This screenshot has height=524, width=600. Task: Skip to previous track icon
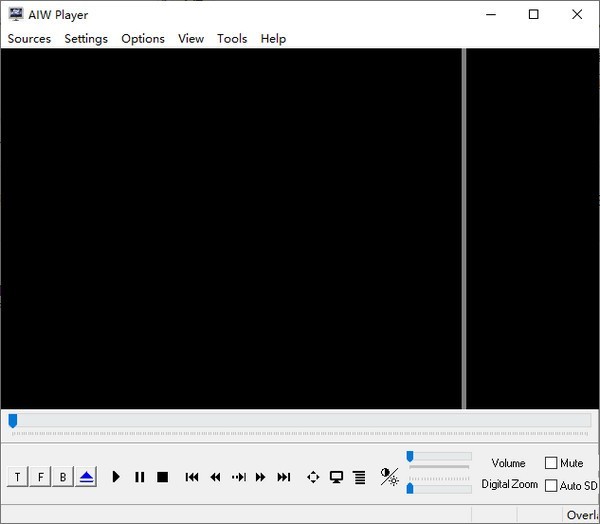[x=192, y=477]
